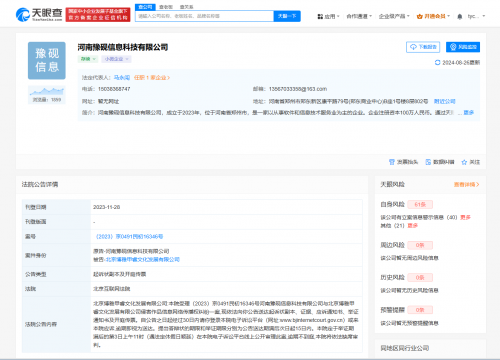500x360 pixels.
Task: Open the Tianyancha logo home link
Action: point(39,14)
